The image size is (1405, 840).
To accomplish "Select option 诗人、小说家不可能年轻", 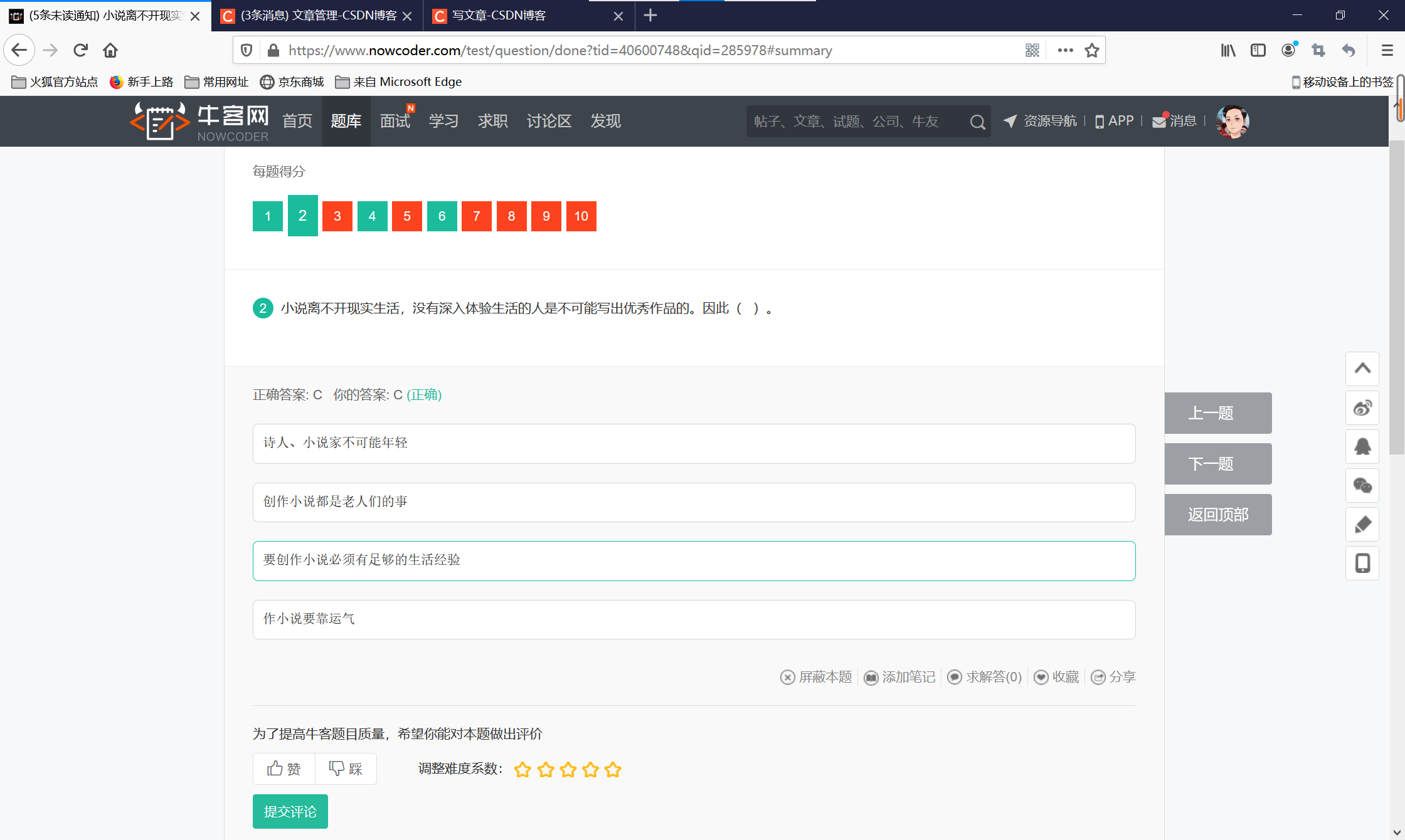I will click(694, 443).
